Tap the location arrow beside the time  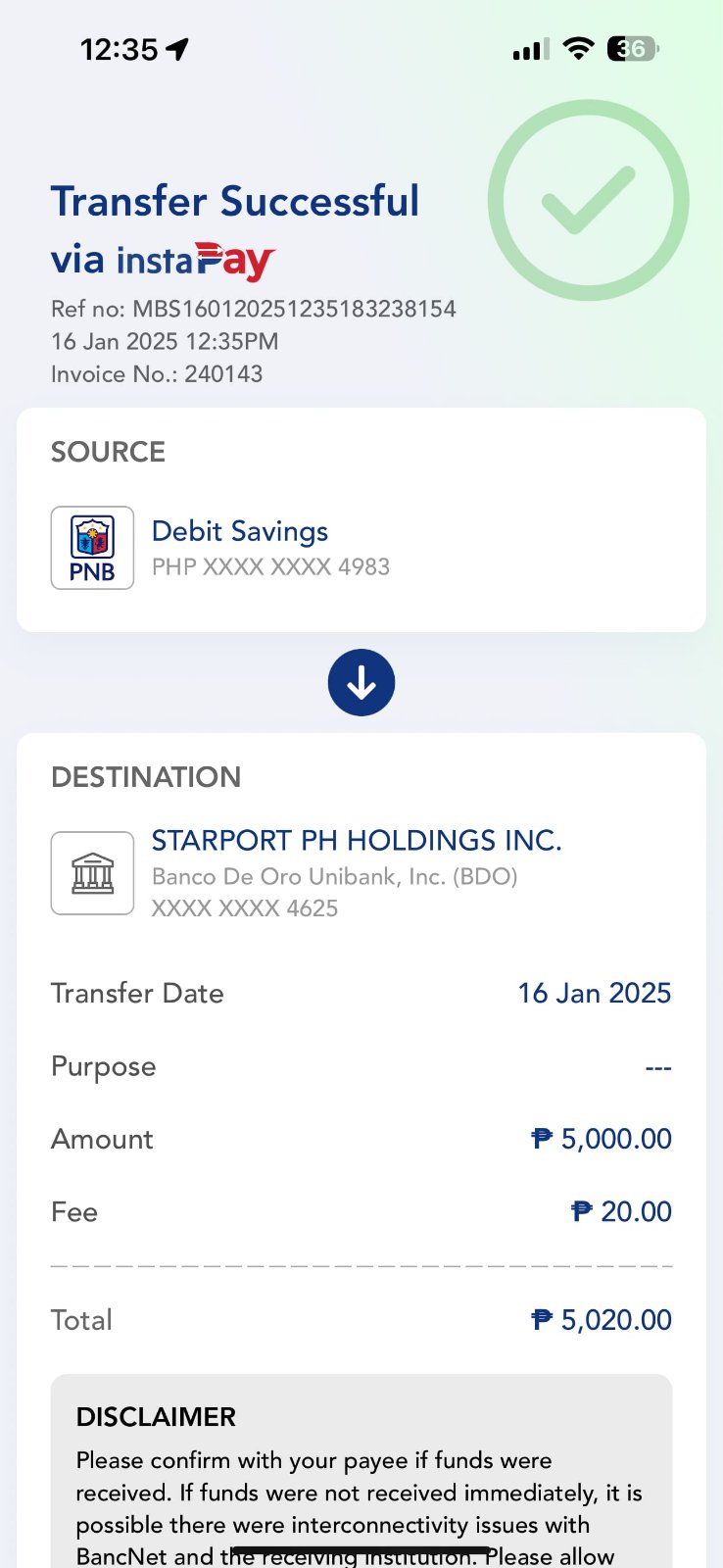(177, 49)
